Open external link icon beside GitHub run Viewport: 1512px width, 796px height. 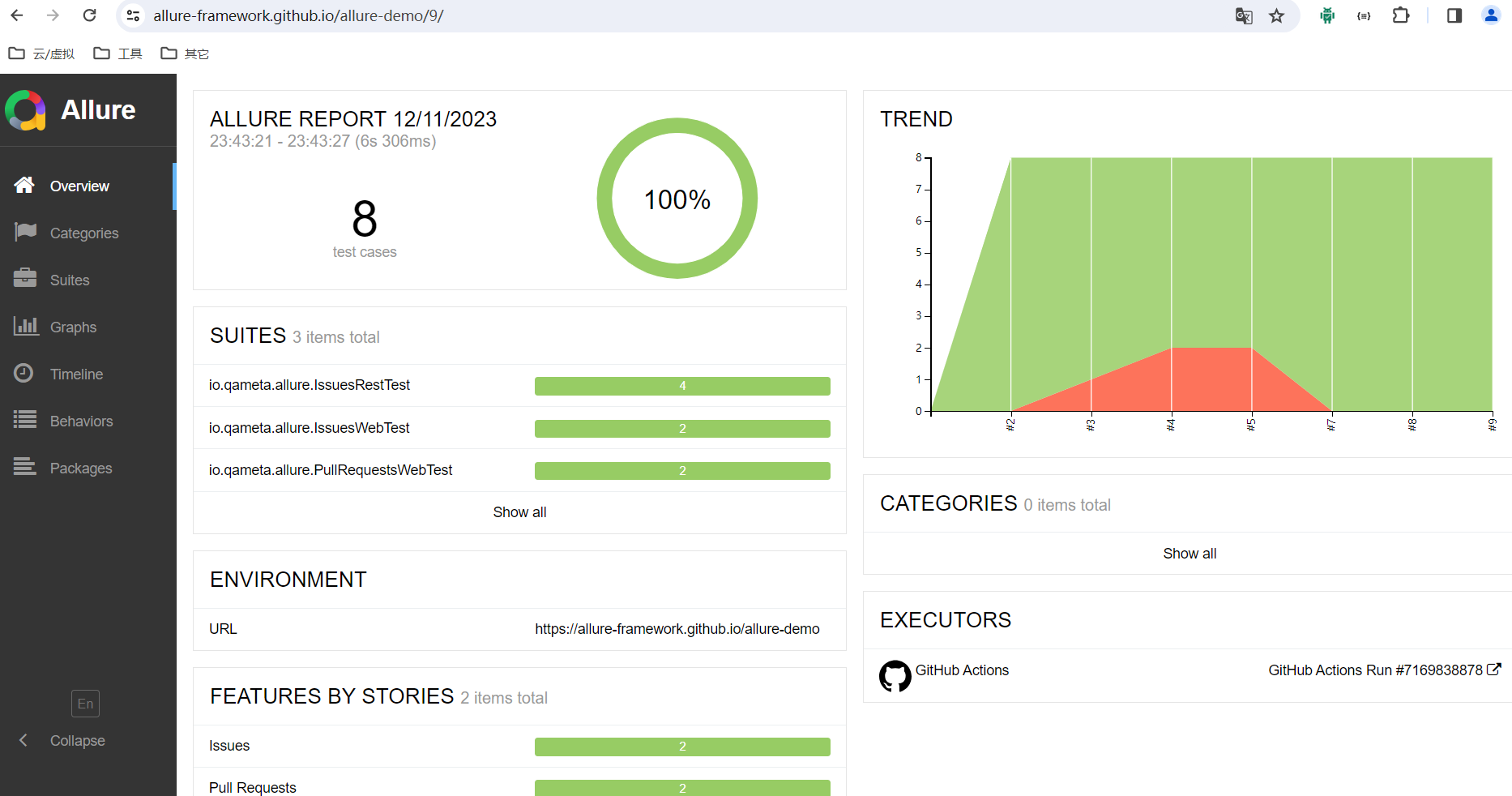click(x=1494, y=670)
